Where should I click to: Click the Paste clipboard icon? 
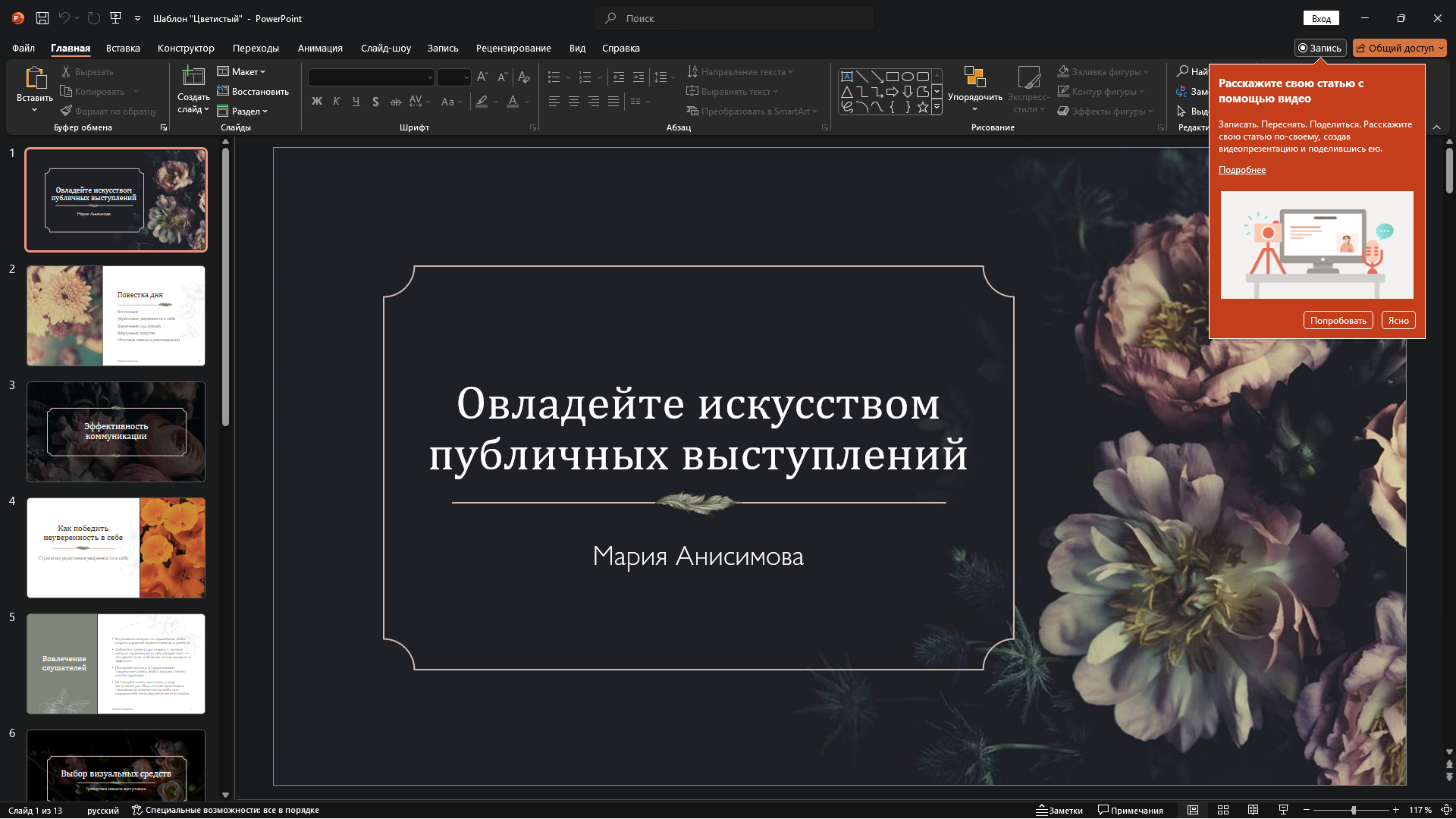pos(35,78)
